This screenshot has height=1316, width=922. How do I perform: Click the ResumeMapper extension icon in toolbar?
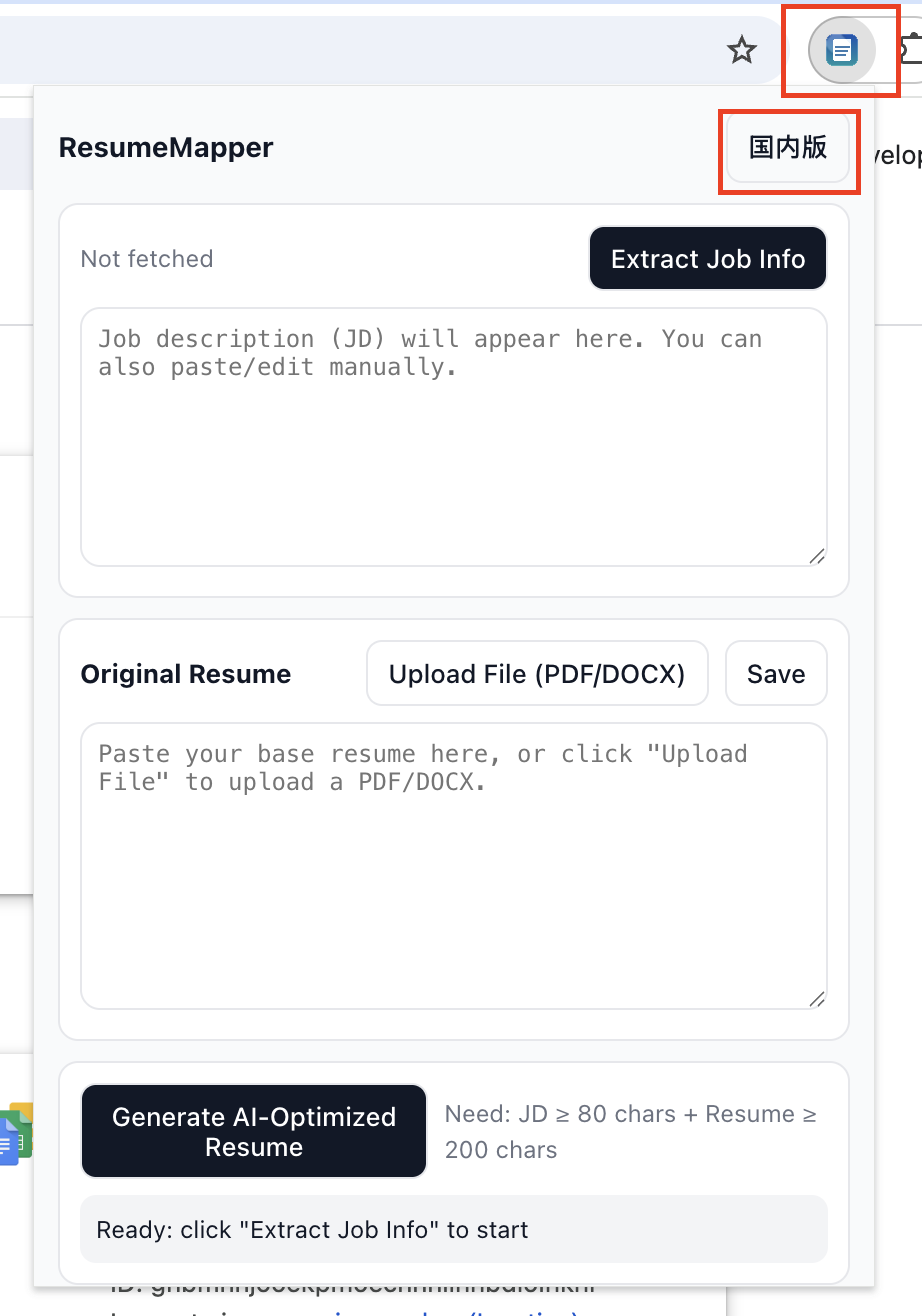pos(842,49)
